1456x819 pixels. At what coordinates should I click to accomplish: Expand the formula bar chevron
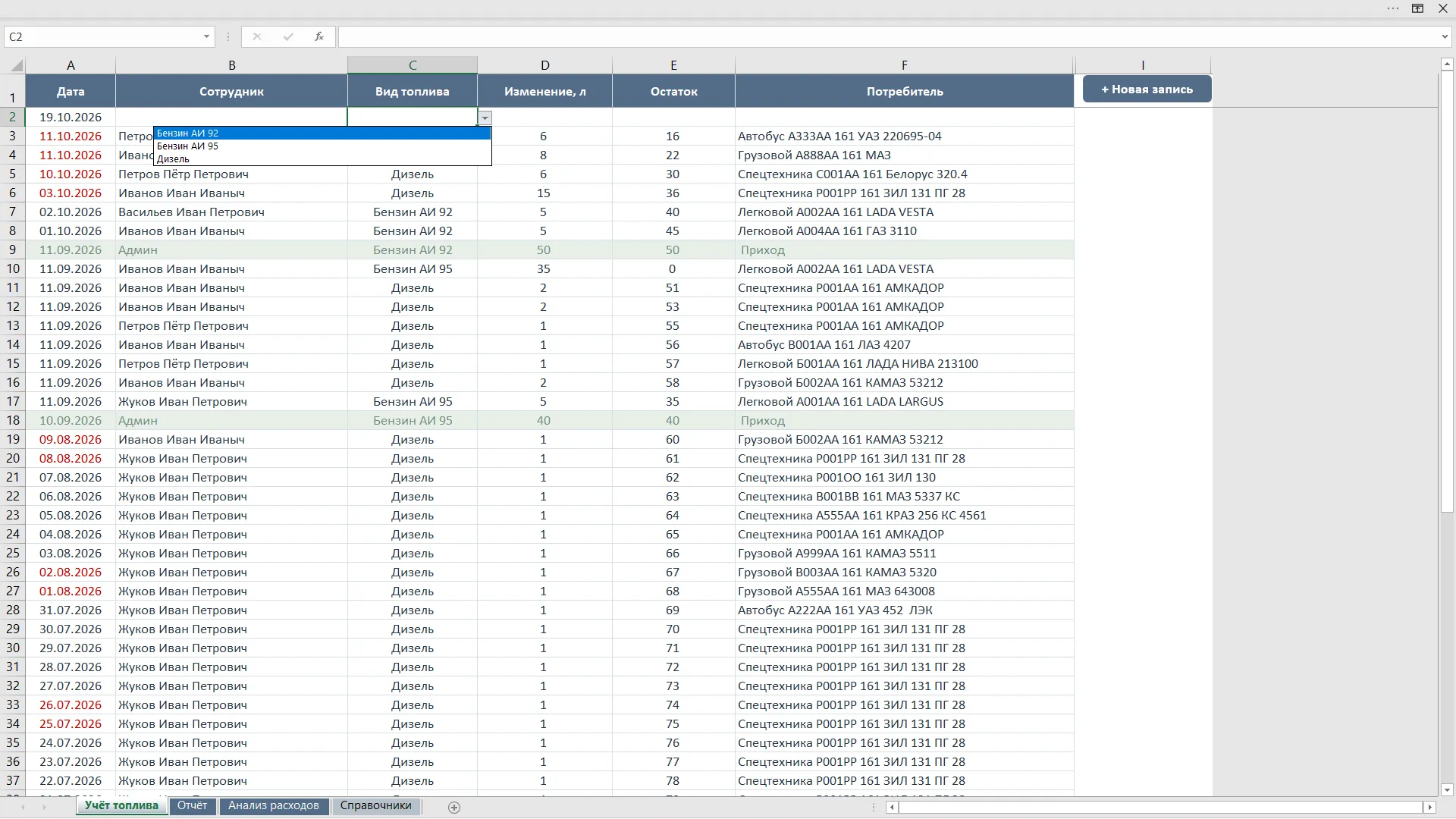coord(1445,36)
